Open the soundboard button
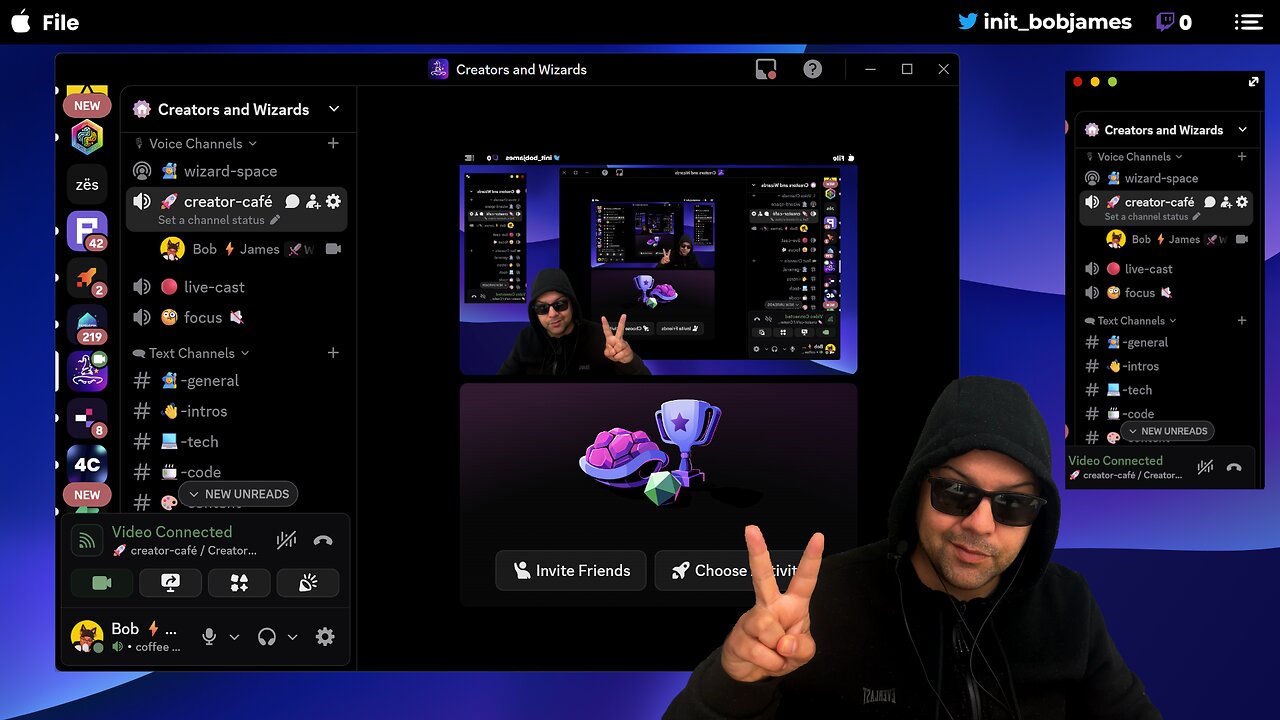This screenshot has height=720, width=1280. click(x=308, y=583)
